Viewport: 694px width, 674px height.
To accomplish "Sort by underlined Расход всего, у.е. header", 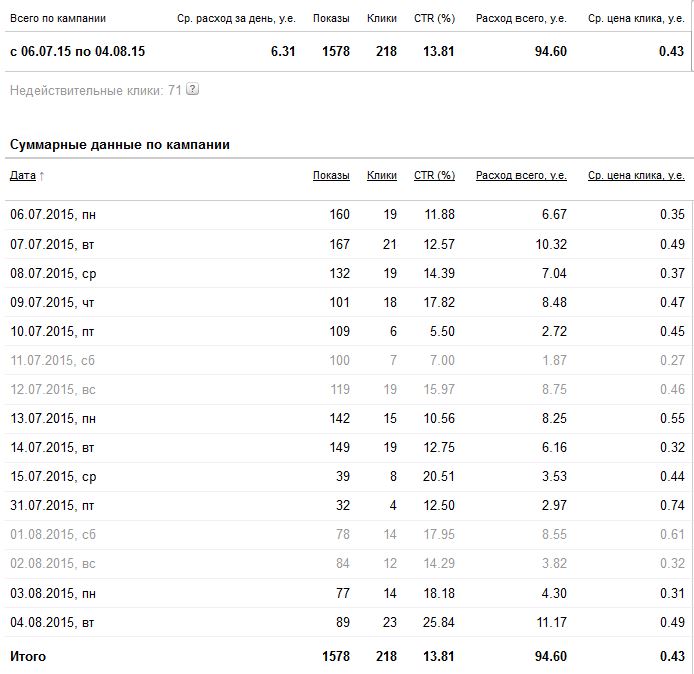I will pos(521,175).
